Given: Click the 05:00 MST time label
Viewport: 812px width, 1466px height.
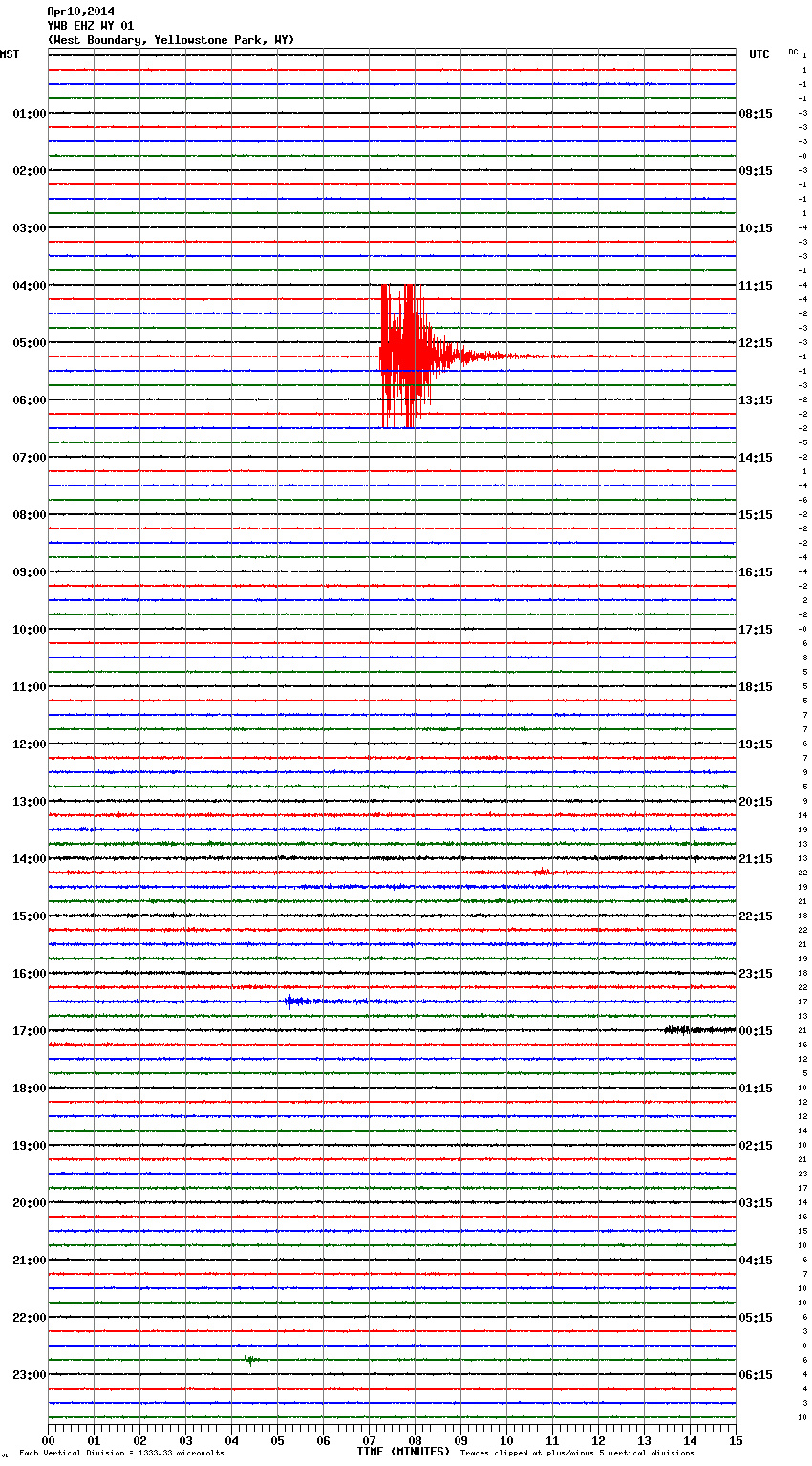Looking at the screenshot, I should [x=30, y=343].
